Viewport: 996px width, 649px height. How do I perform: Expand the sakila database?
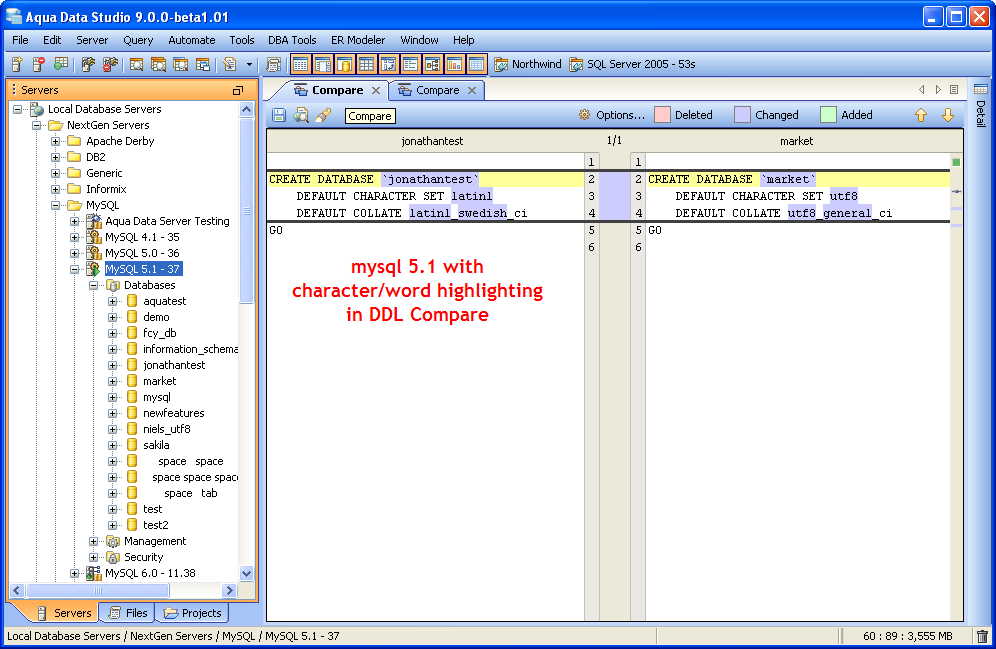(113, 445)
